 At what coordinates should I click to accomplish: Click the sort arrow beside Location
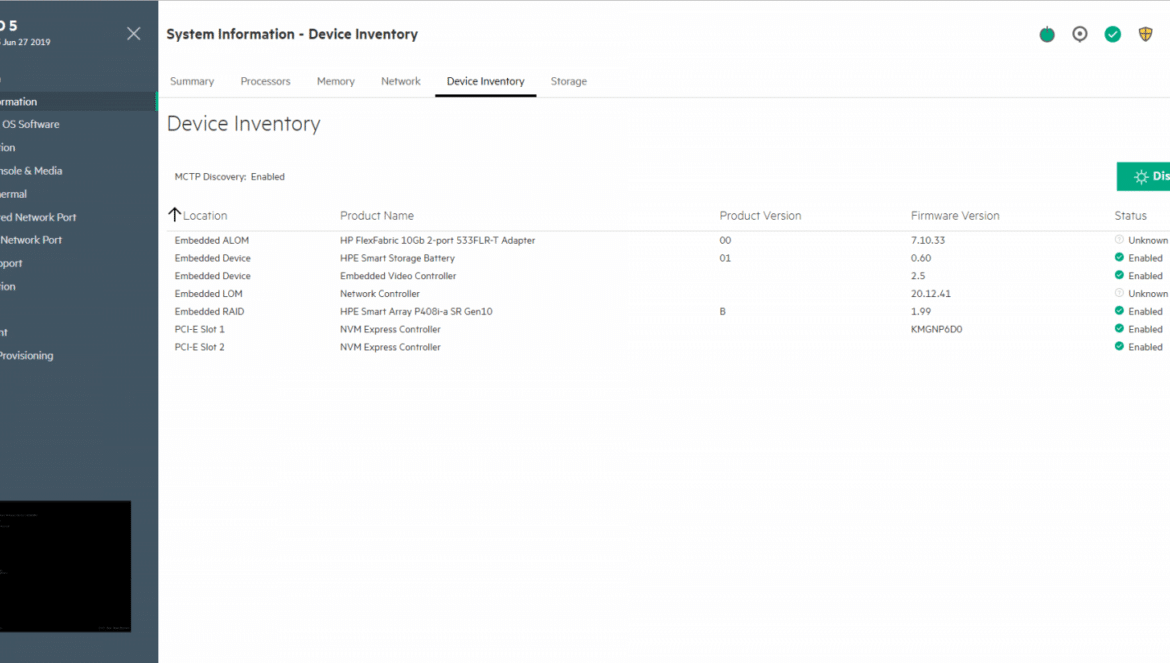pyautogui.click(x=175, y=215)
